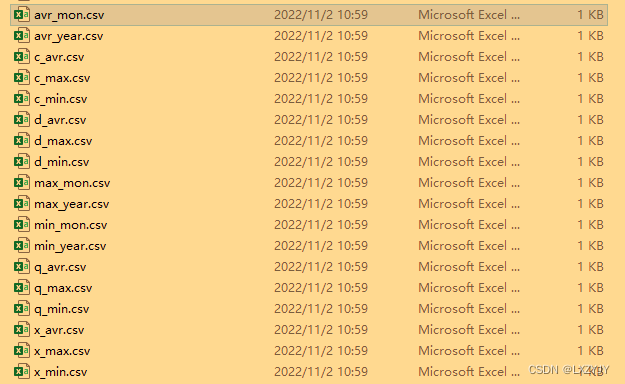
Task: Click the 1 KB size of c_max.csv
Action: [591, 78]
